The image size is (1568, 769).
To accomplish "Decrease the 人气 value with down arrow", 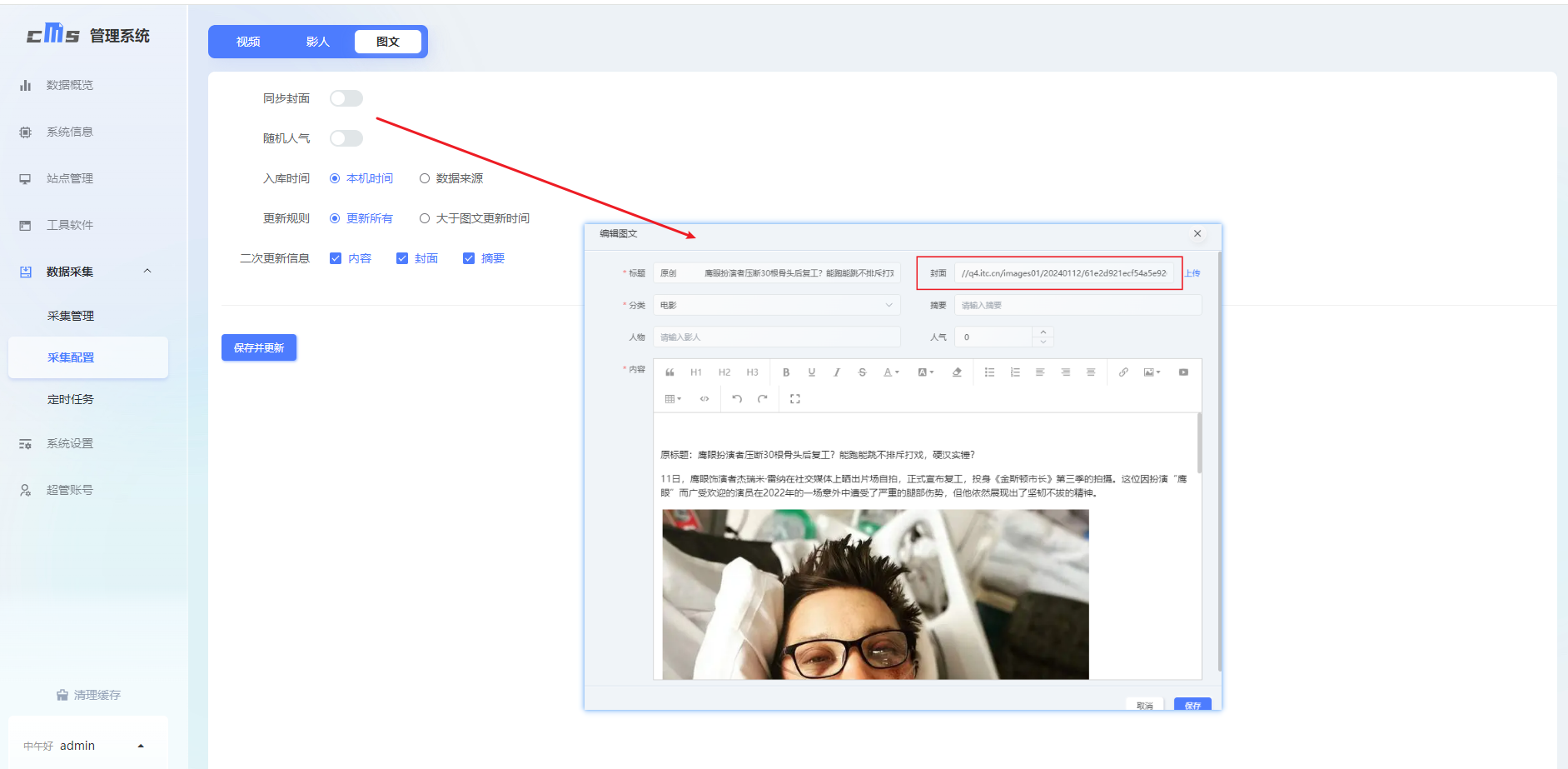I will (x=1043, y=342).
